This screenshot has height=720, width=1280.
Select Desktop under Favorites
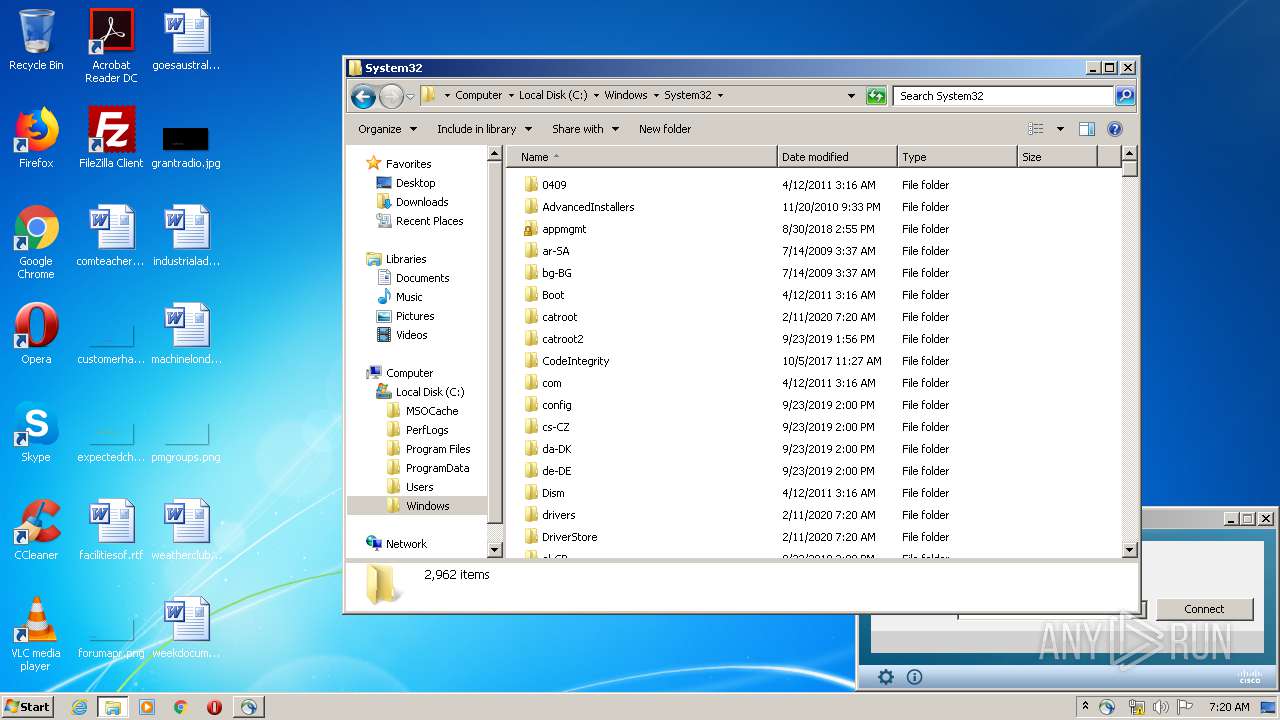(x=415, y=183)
